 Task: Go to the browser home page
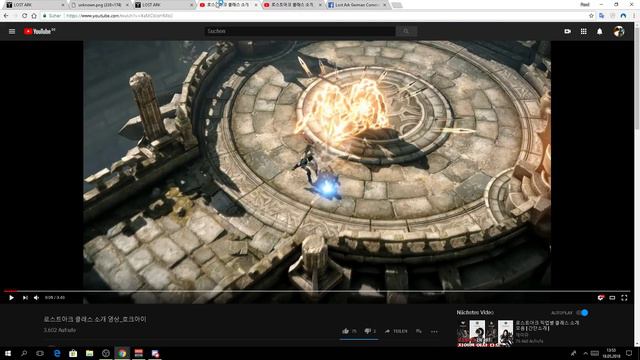tap(34, 16)
